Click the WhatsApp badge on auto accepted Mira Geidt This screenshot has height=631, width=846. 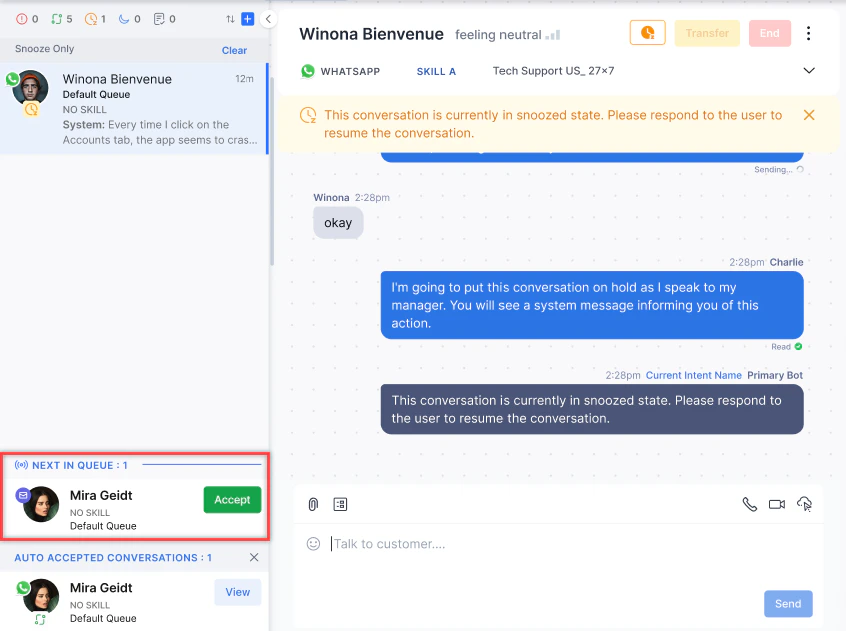[23, 588]
